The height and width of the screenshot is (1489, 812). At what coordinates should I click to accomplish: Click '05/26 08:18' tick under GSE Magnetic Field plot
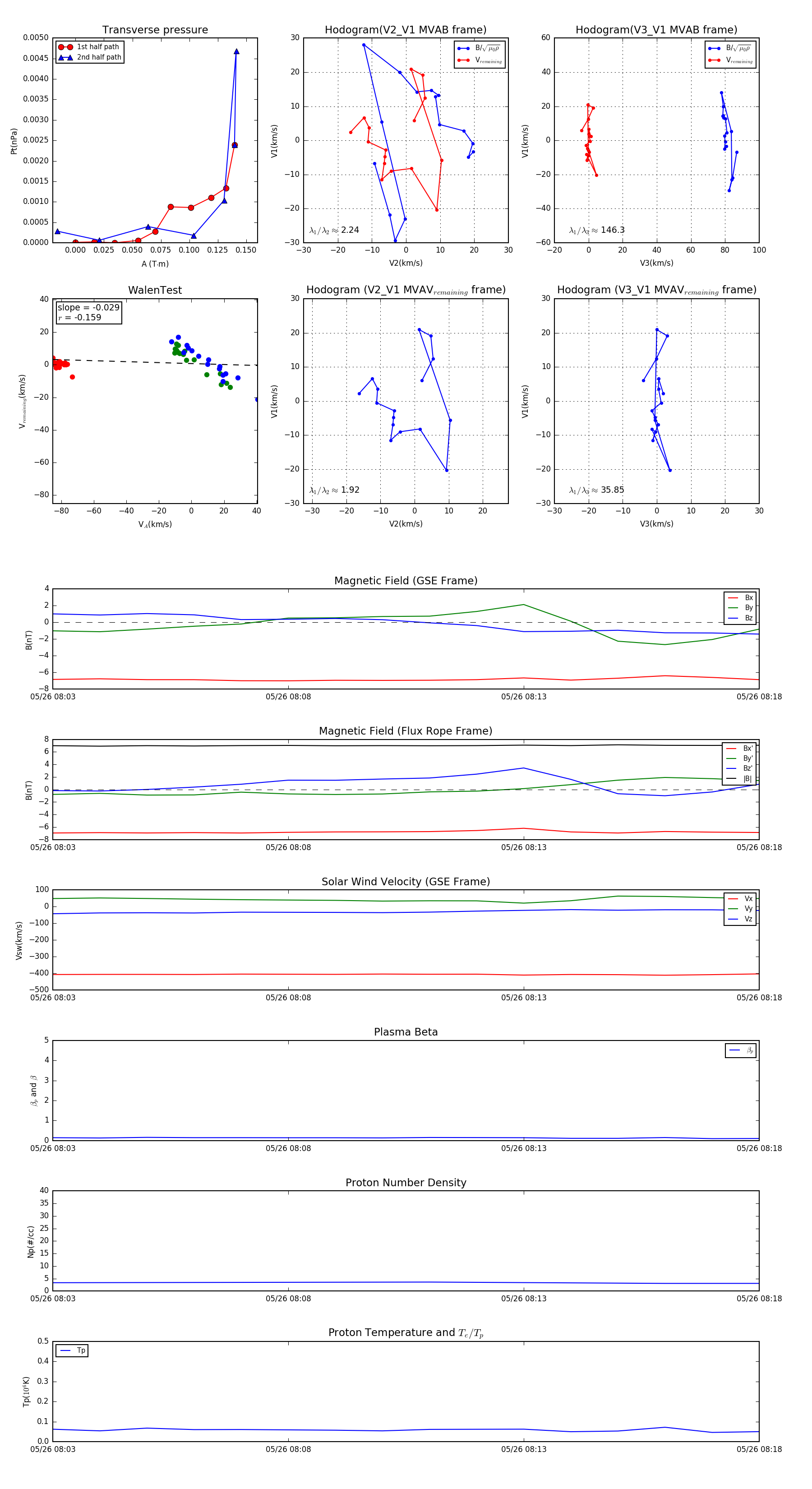tap(759, 697)
